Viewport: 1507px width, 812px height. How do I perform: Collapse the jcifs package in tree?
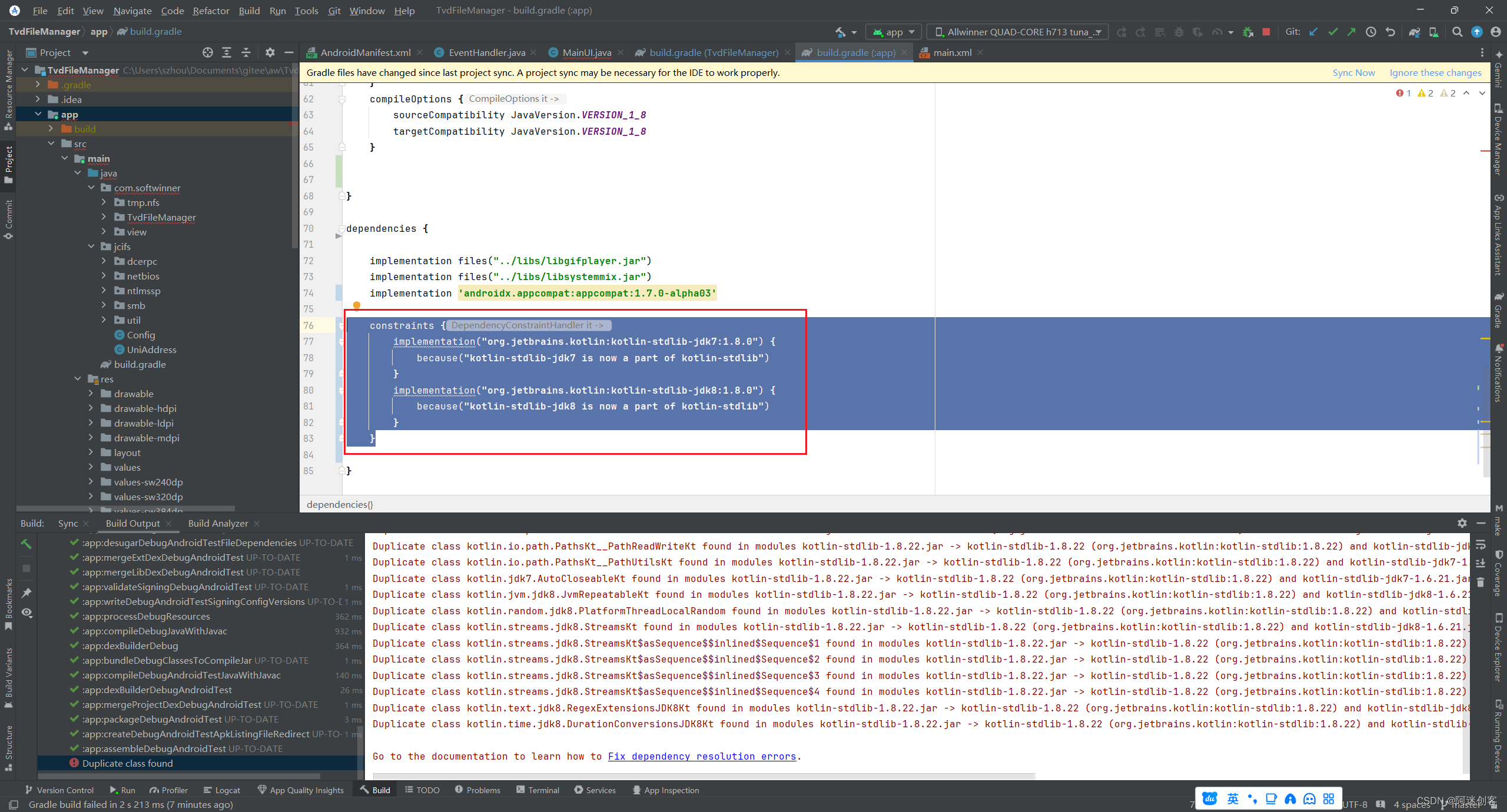(x=91, y=247)
